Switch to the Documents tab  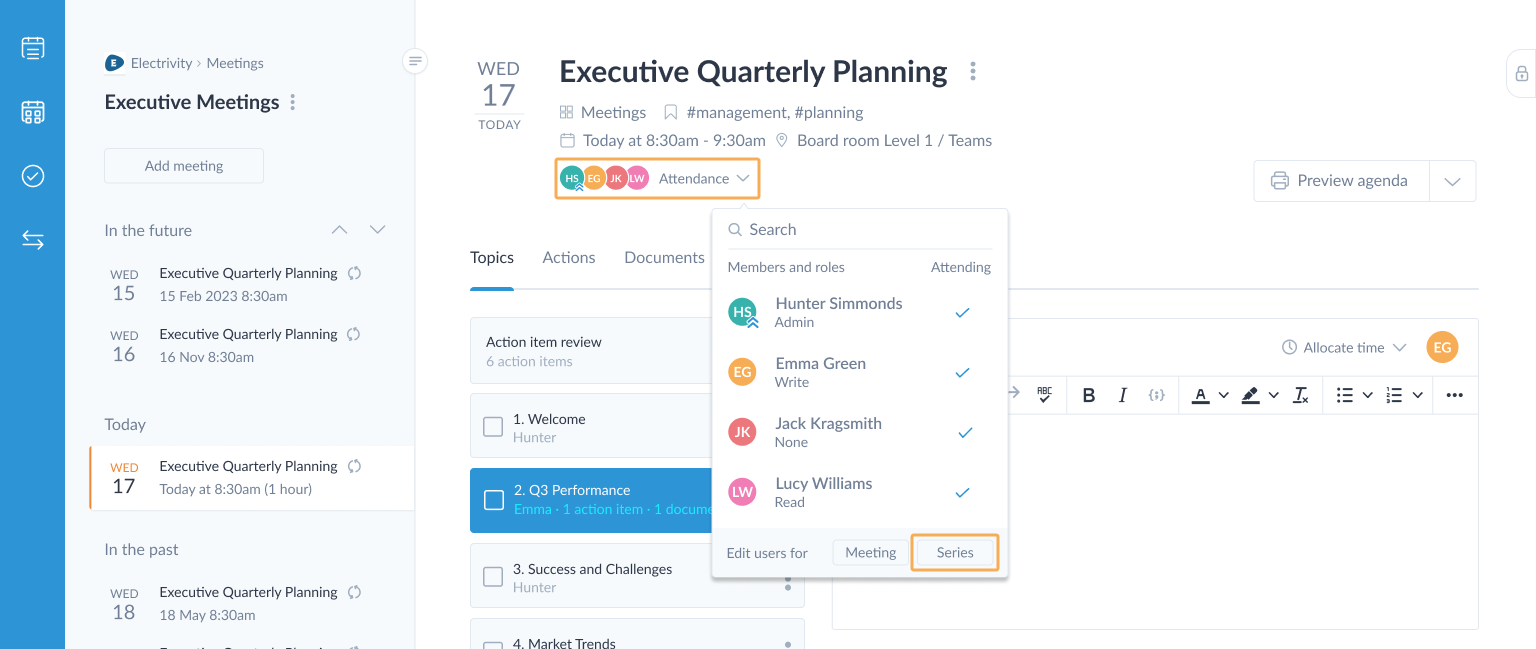664,257
